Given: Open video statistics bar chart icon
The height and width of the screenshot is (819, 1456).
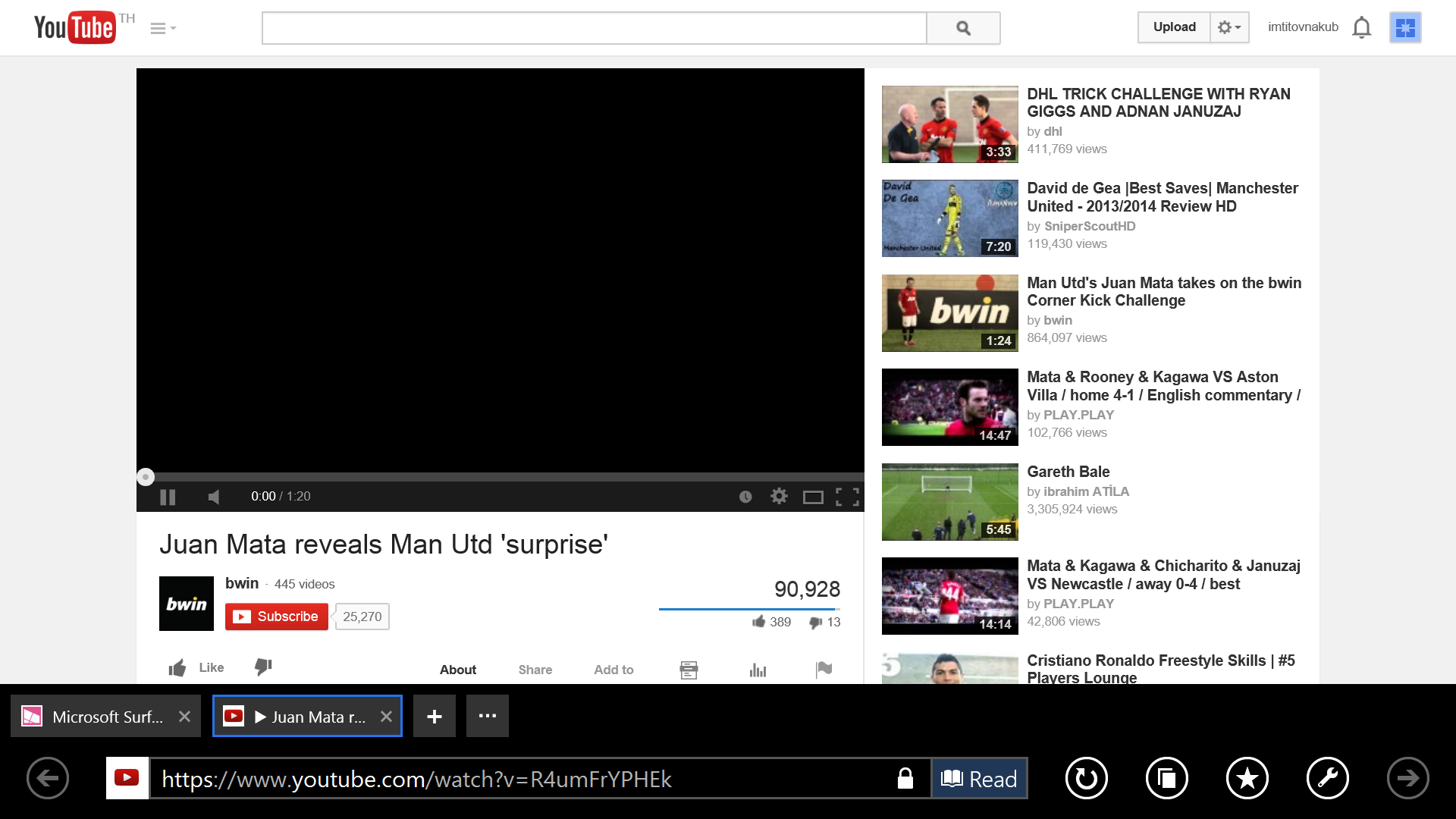Looking at the screenshot, I should 758,670.
